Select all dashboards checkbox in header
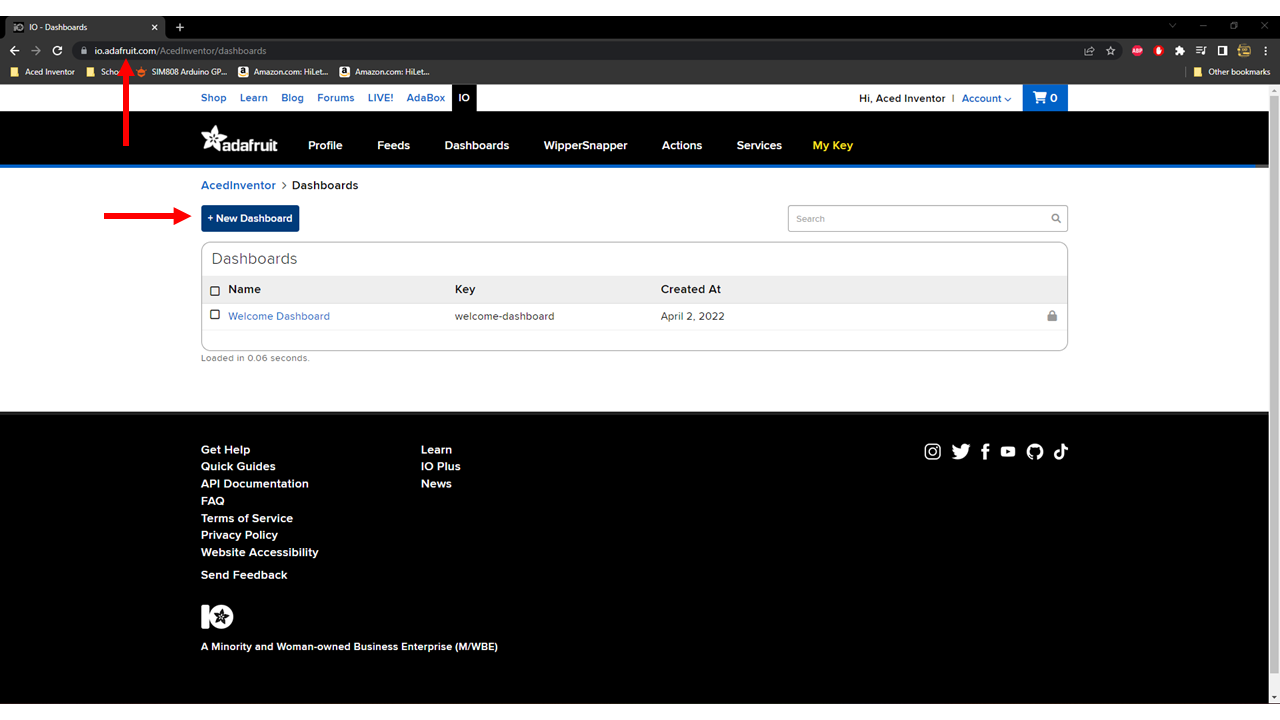This screenshot has width=1280, height=720. point(215,291)
